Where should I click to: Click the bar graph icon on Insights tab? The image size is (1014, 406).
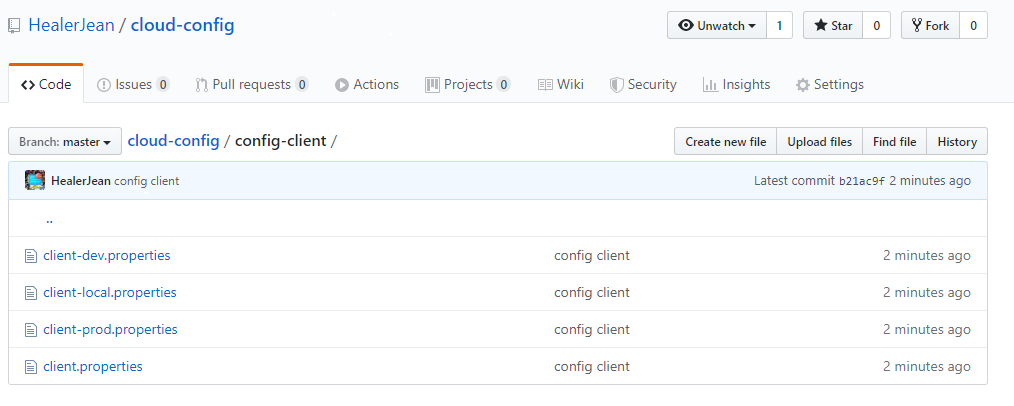pos(710,85)
